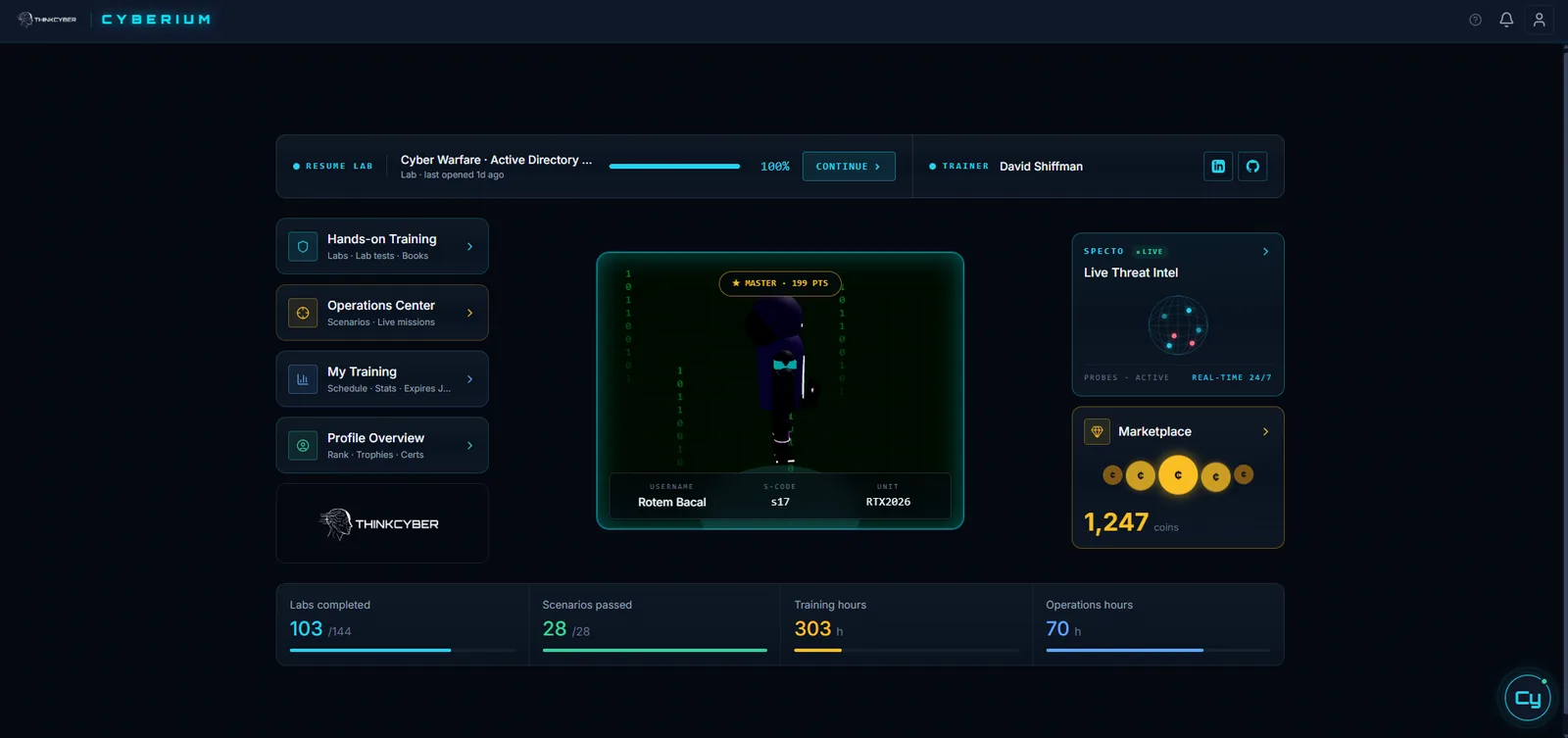Click the REAL-TIME 24/7 label

[x=1232, y=377]
